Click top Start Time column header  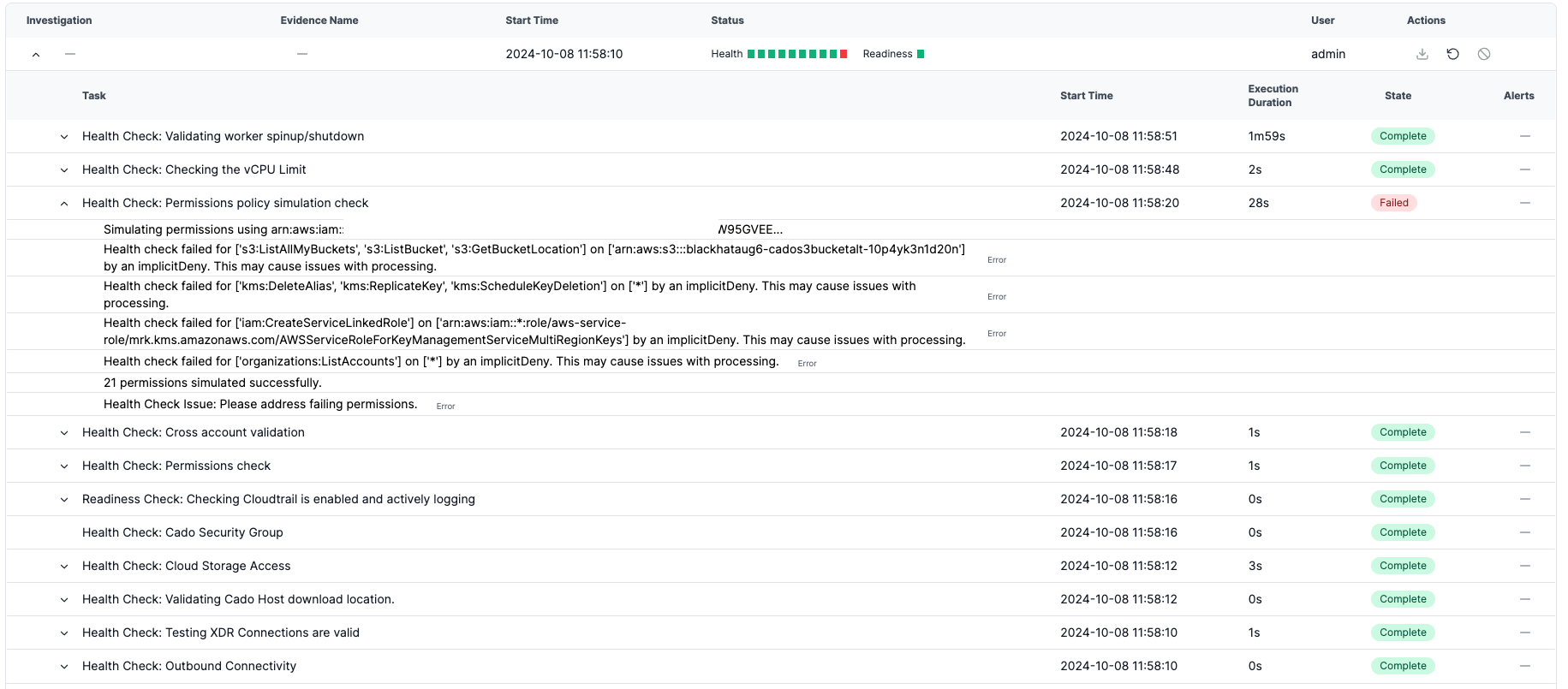point(532,21)
